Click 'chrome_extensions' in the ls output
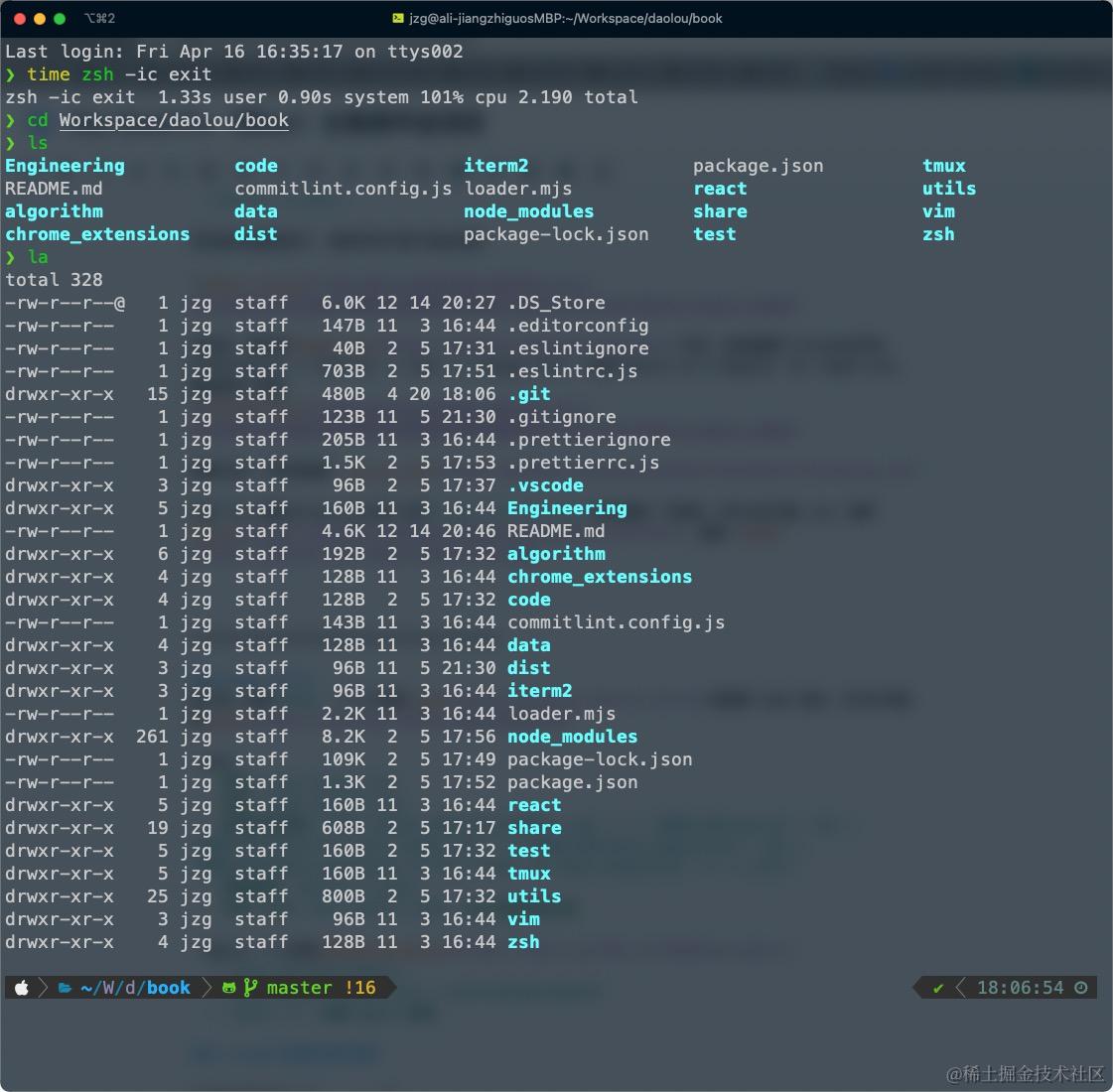The width and height of the screenshot is (1113, 1092). pos(97,234)
